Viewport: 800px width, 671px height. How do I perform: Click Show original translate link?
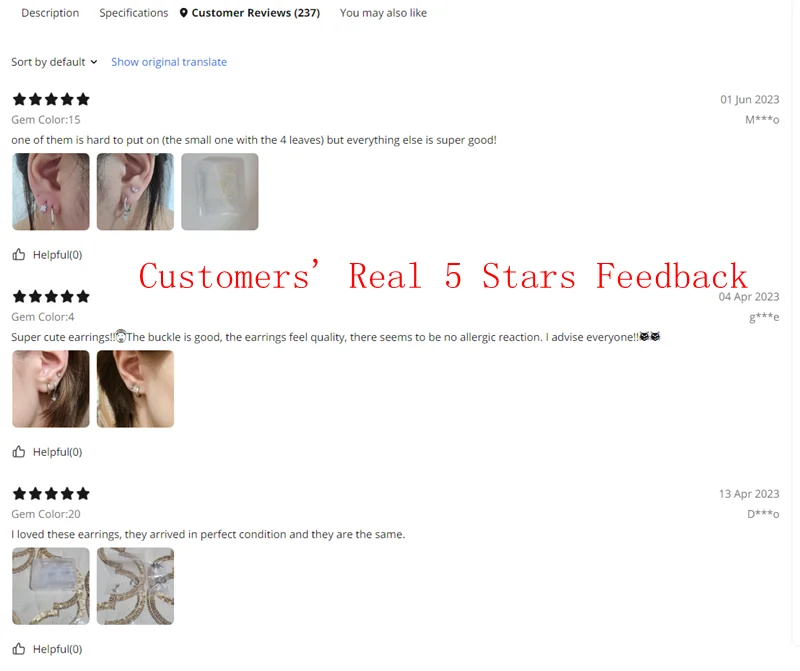point(169,62)
